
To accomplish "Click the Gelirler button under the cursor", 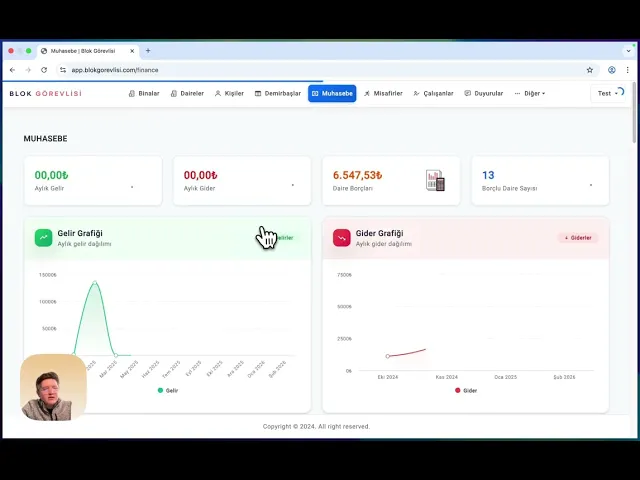I will (x=282, y=238).
